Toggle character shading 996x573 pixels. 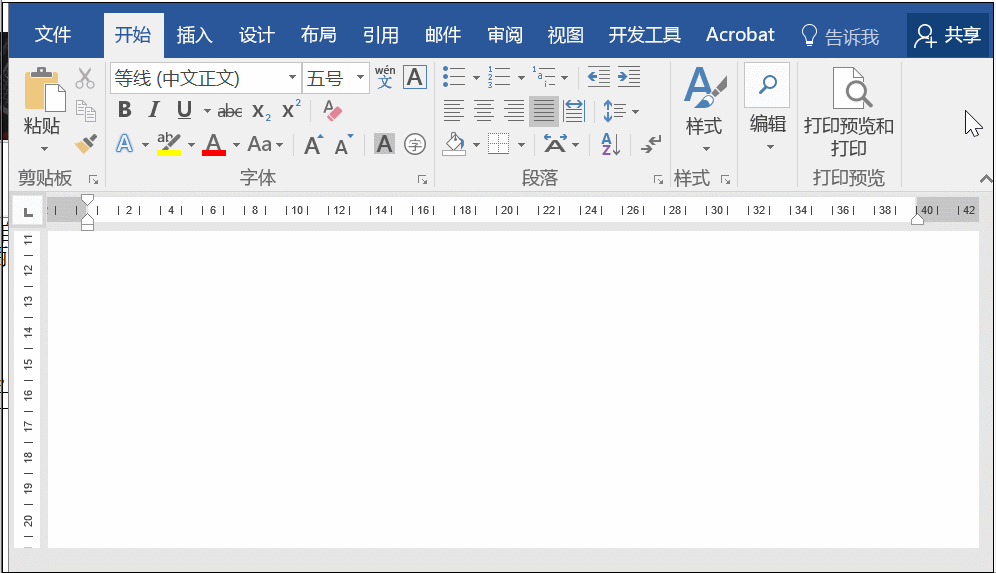tap(384, 144)
